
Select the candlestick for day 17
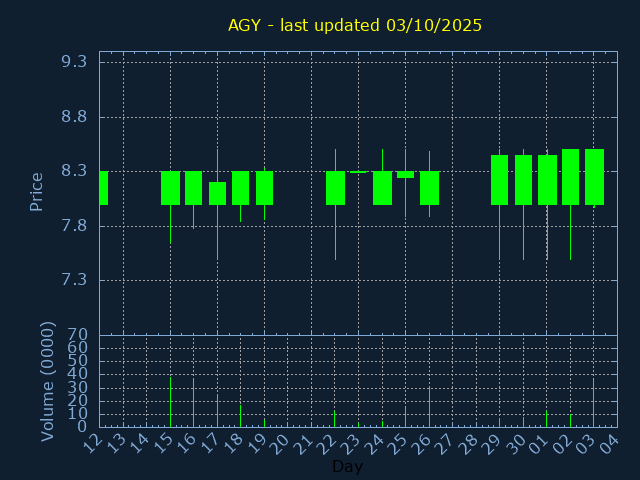tap(217, 193)
